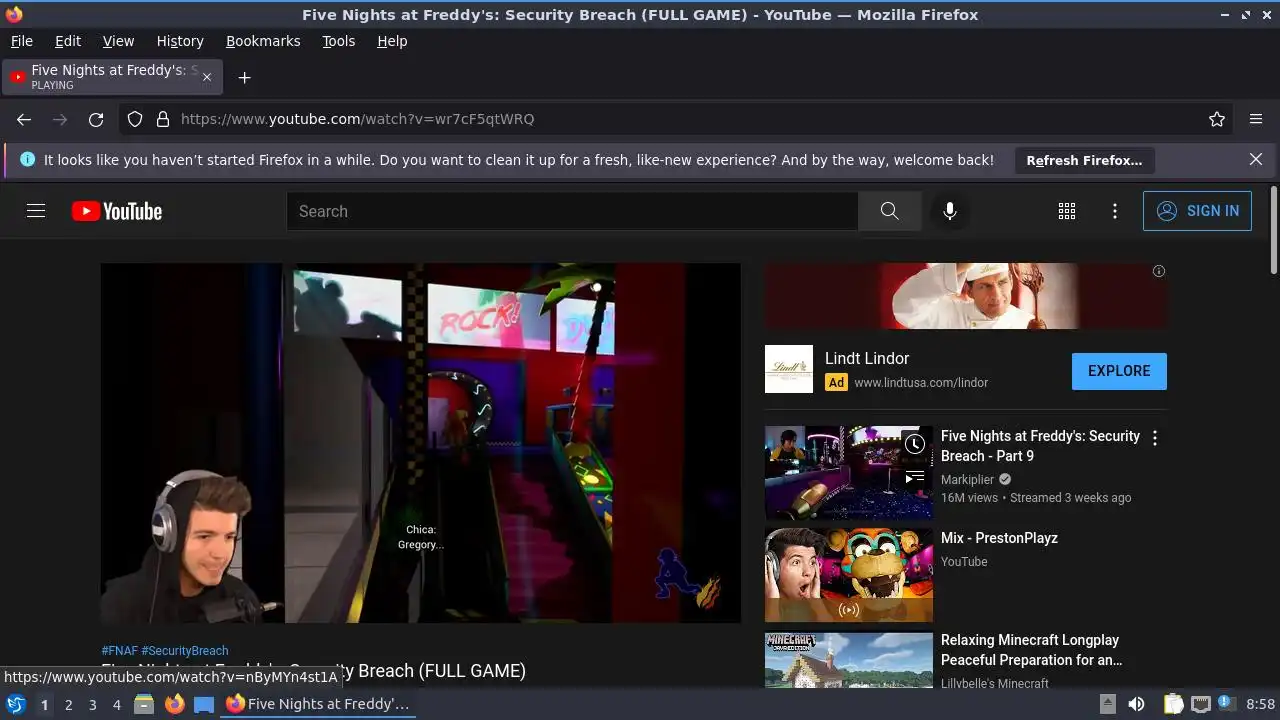This screenshot has width=1280, height=720.
Task: Click the page vertical scrollbar
Action: click(x=1273, y=230)
